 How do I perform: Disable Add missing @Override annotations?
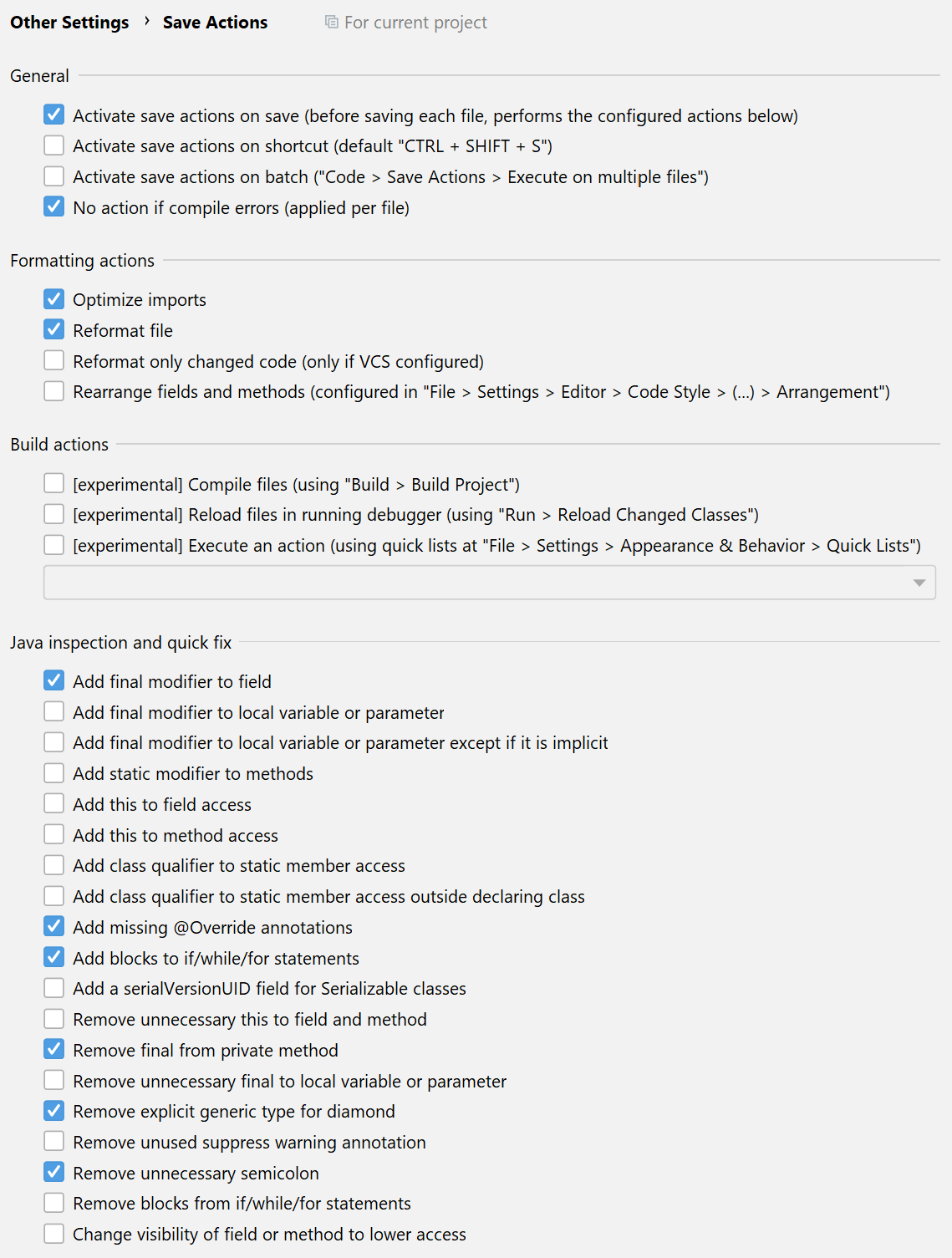point(54,927)
